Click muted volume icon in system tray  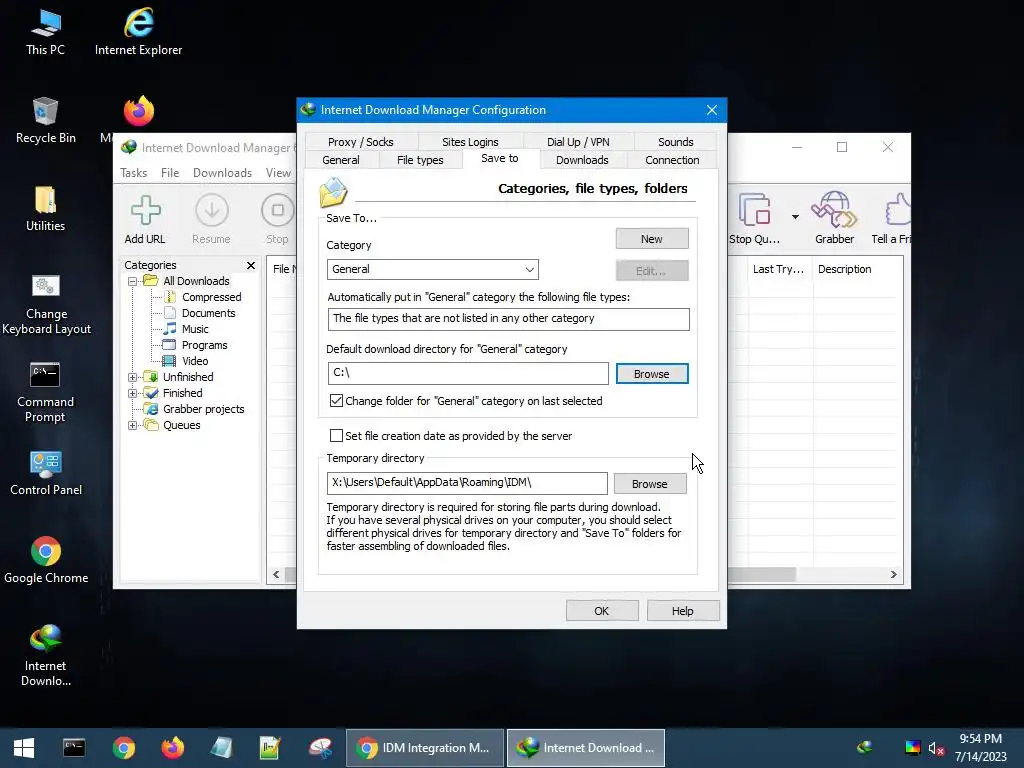point(936,748)
